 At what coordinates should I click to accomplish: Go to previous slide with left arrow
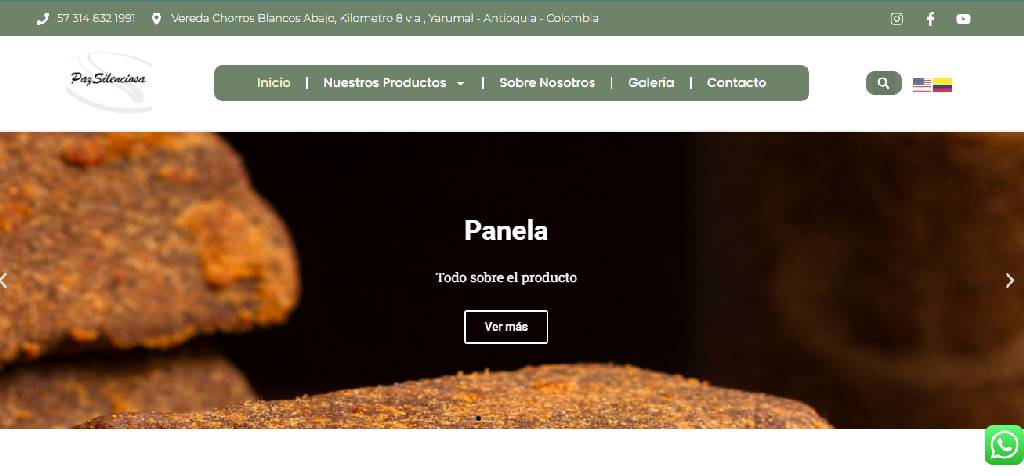coord(4,280)
